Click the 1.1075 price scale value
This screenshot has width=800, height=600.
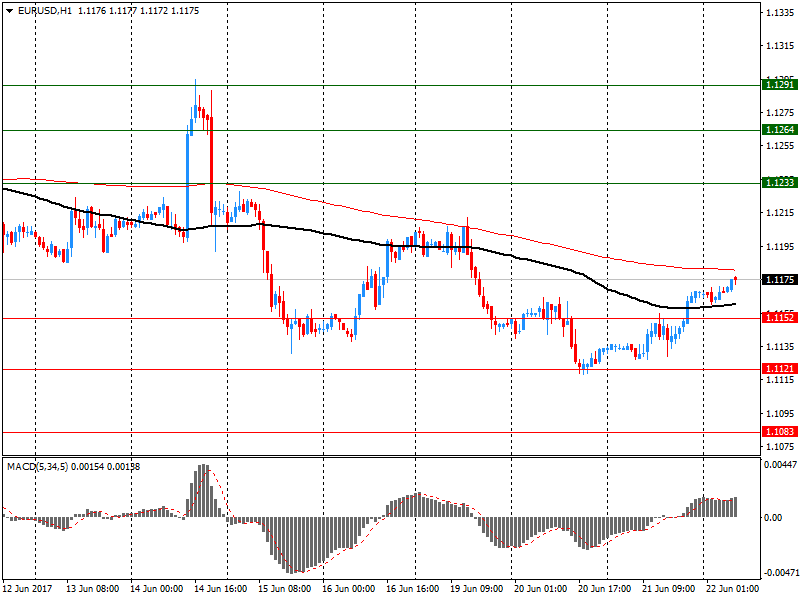[x=780, y=446]
